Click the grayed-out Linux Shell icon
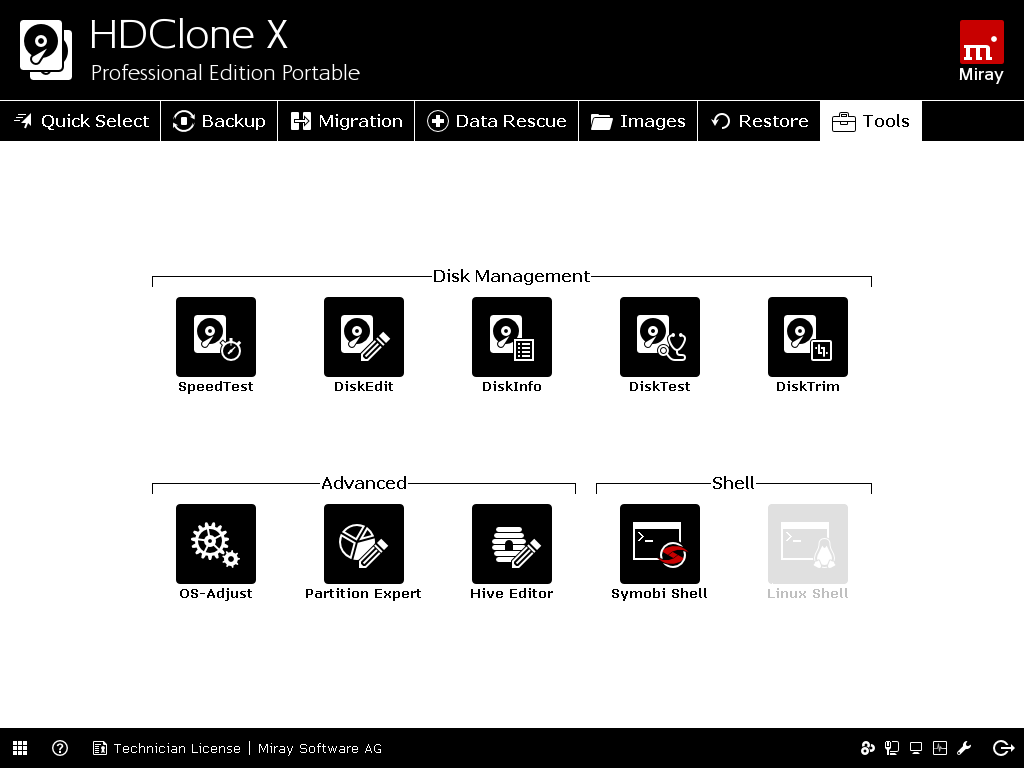 tap(808, 544)
